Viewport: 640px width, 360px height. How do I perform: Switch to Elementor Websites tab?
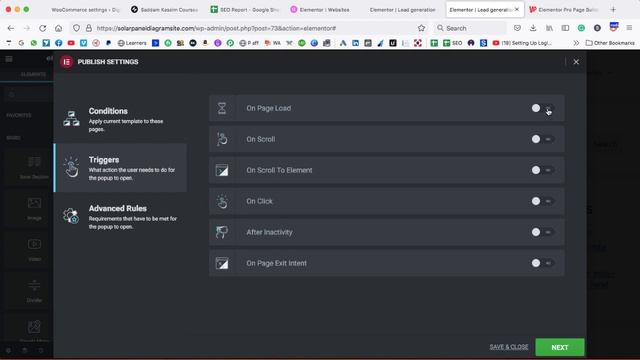pos(320,9)
